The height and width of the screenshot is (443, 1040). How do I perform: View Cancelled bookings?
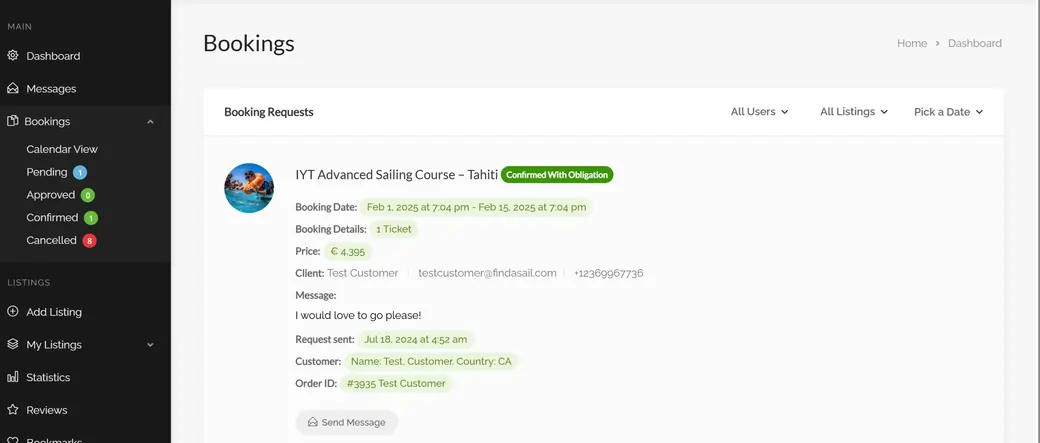coord(51,240)
